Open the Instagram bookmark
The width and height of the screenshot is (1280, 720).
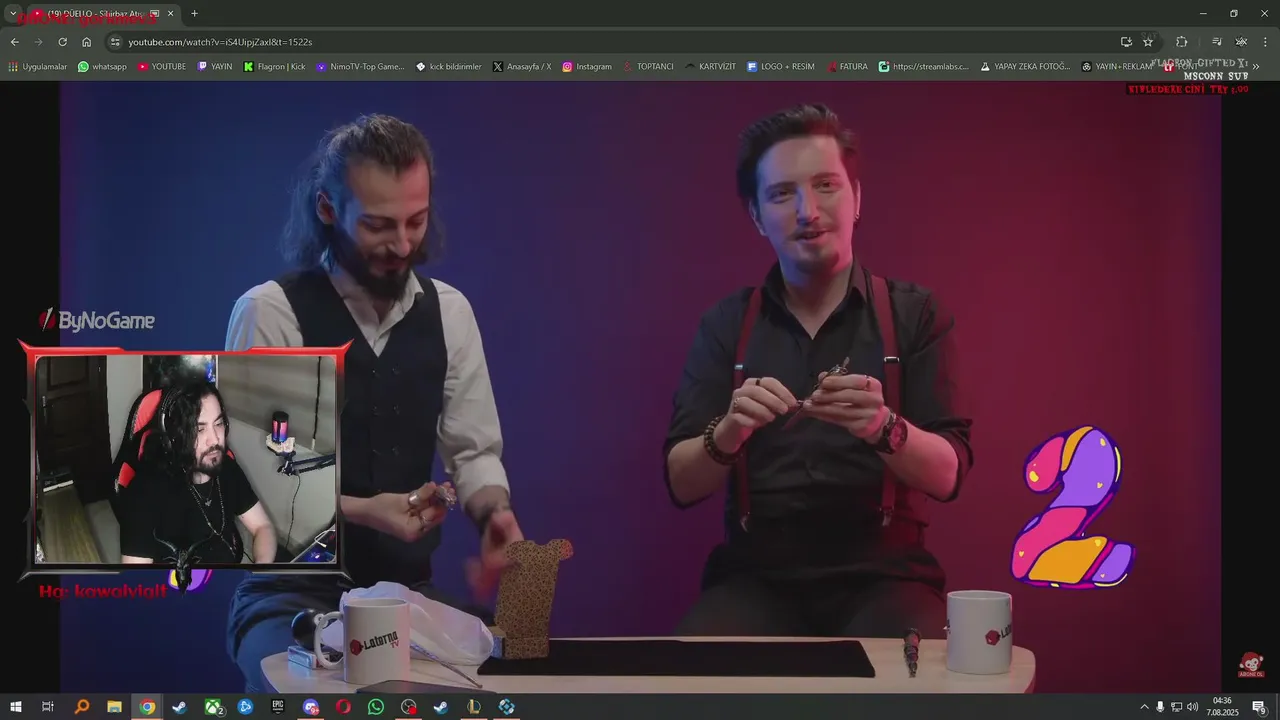(587, 67)
